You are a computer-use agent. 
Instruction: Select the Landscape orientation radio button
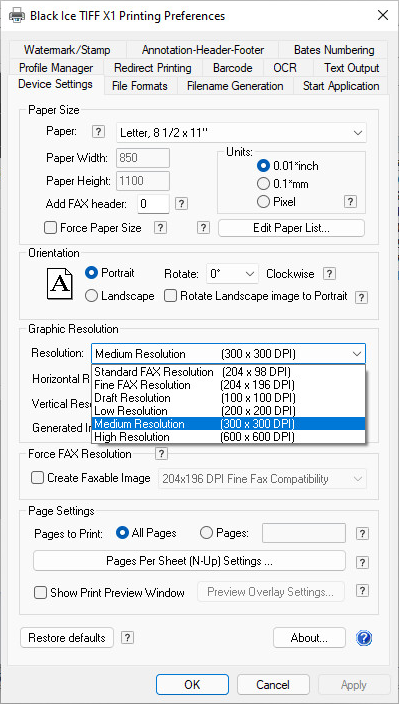point(91,296)
